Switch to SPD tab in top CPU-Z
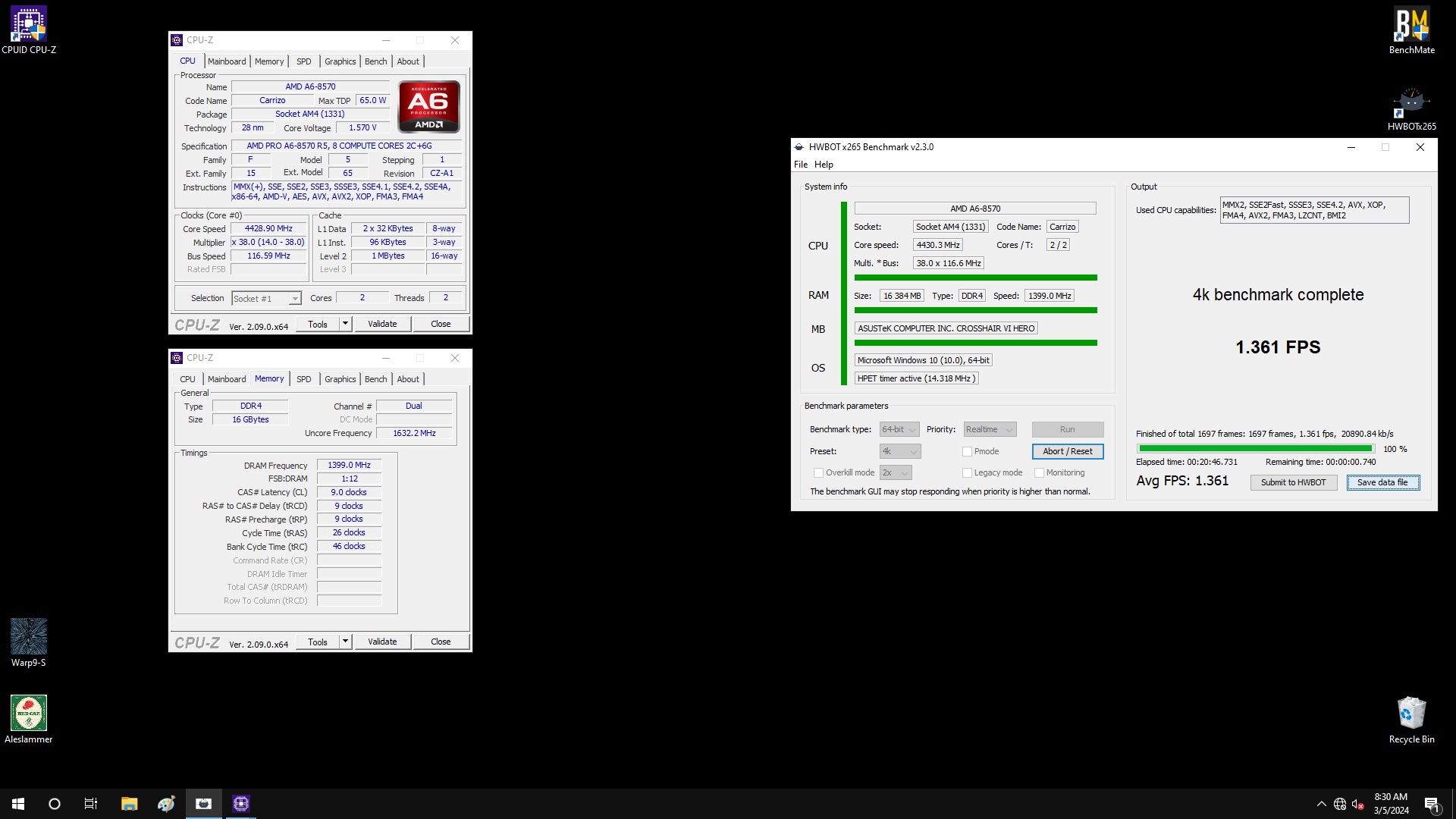The width and height of the screenshot is (1456, 819). (303, 61)
